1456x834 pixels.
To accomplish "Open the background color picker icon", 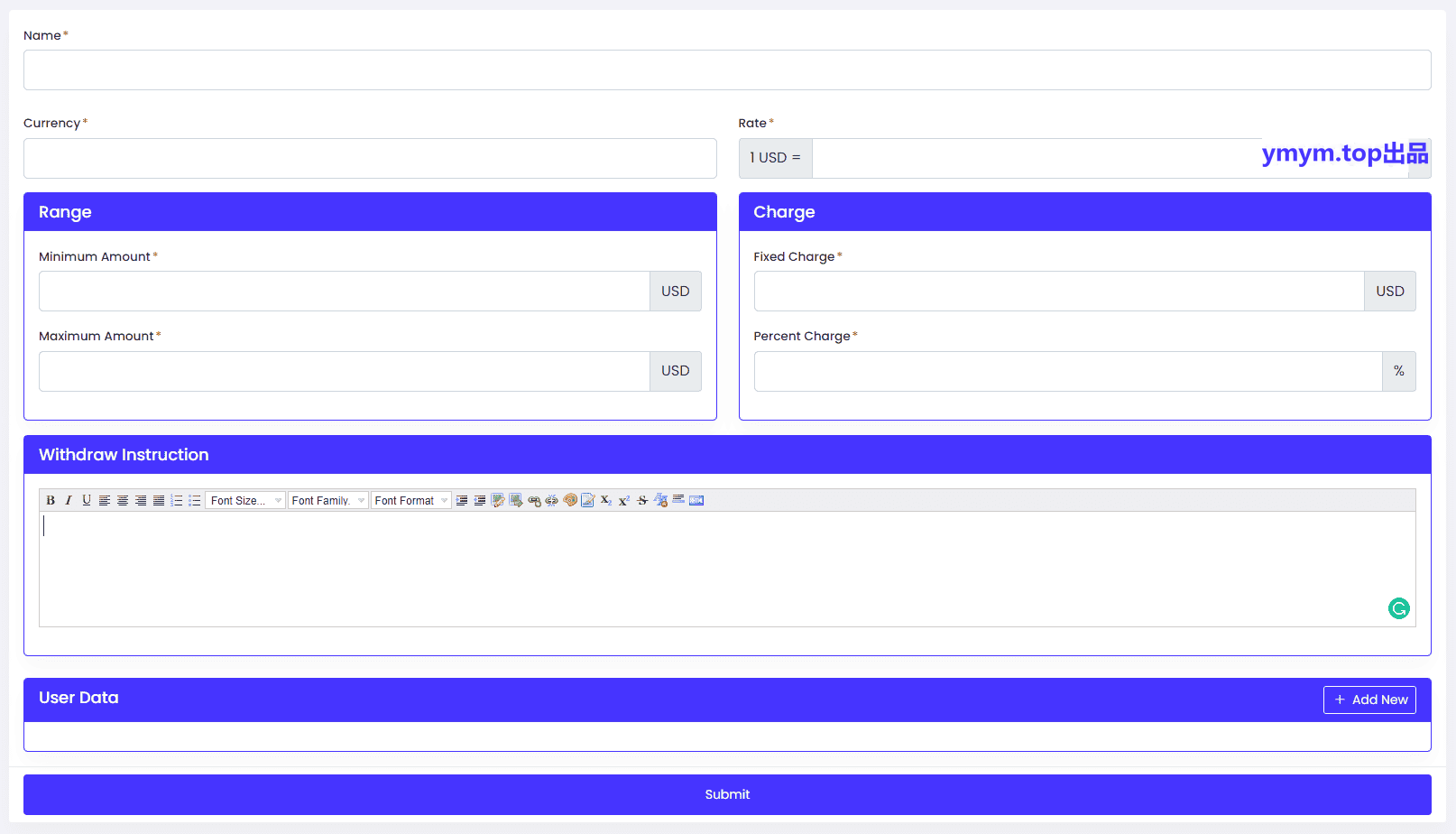I will click(588, 500).
